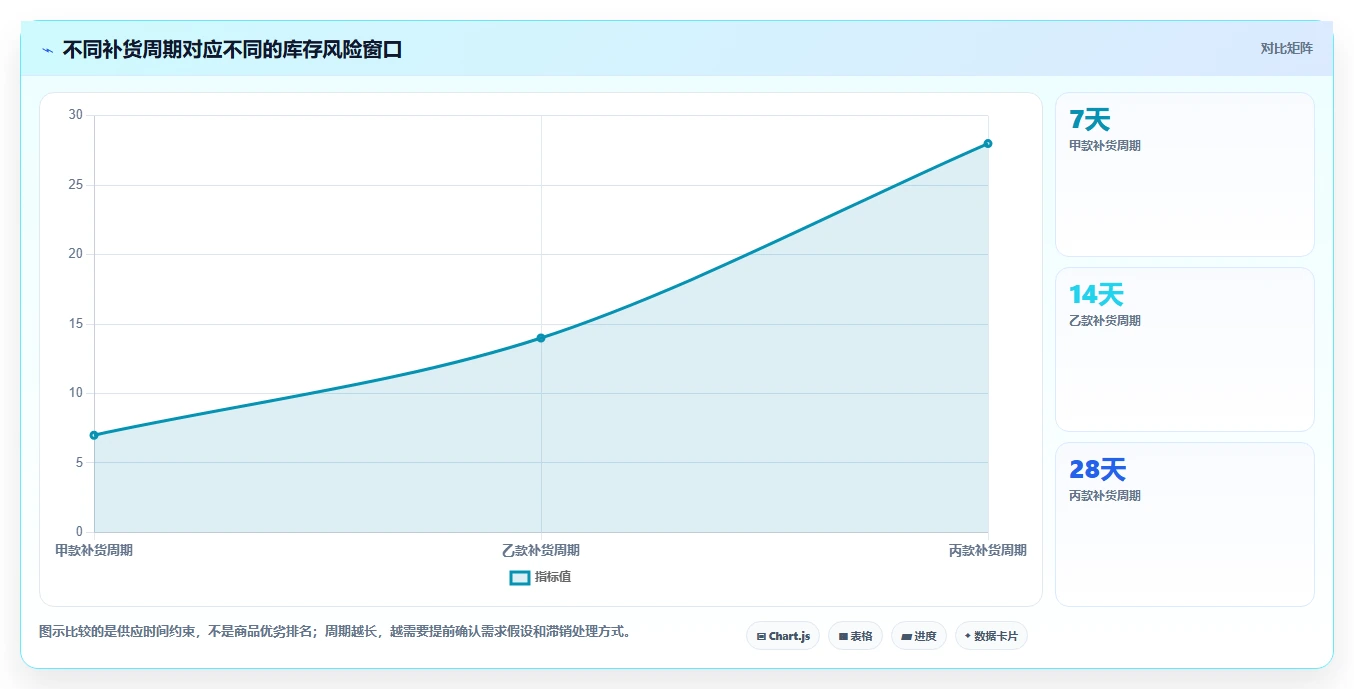Image resolution: width=1354 pixels, height=689 pixels.
Task: Click the 14天 value text
Action: click(x=1096, y=295)
